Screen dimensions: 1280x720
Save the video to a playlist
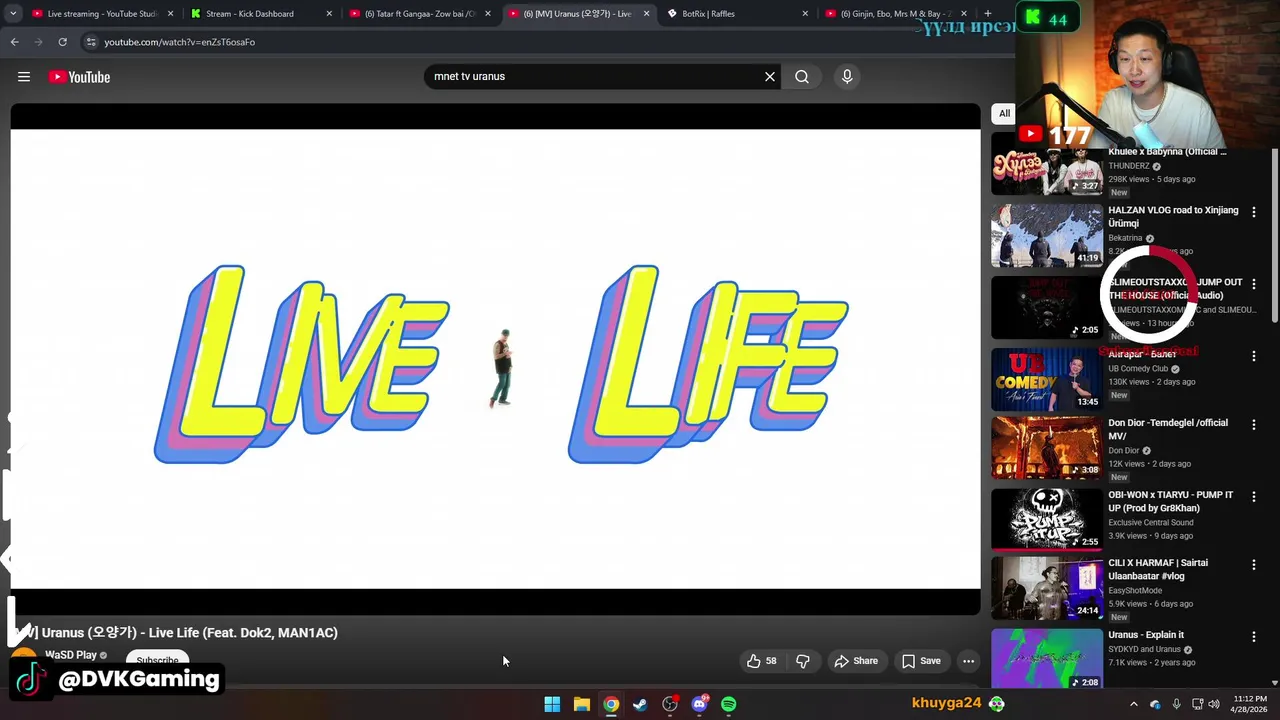pos(921,661)
